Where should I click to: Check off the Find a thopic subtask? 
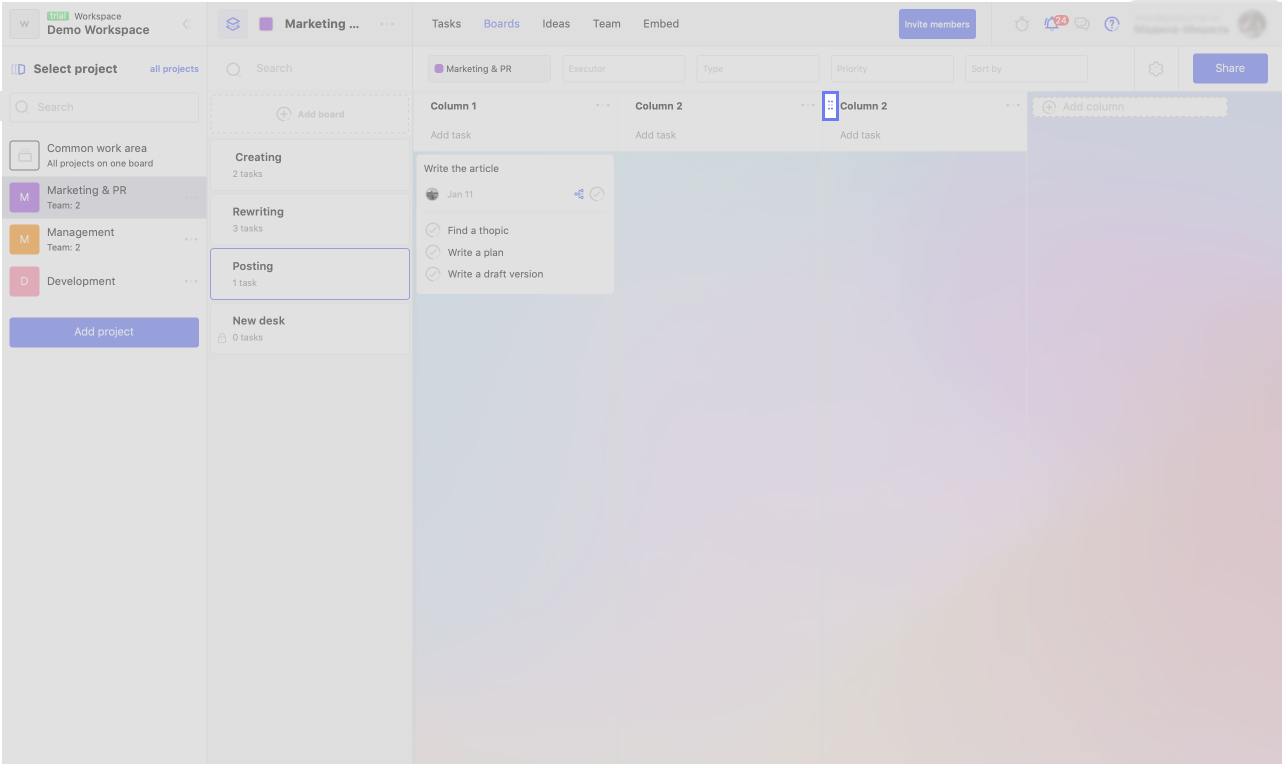433,230
